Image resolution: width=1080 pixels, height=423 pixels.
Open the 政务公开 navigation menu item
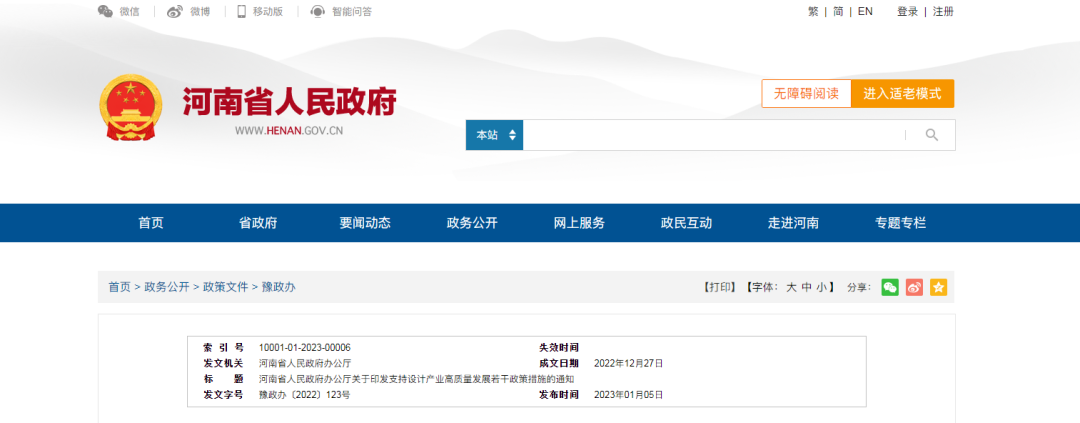tap(472, 223)
